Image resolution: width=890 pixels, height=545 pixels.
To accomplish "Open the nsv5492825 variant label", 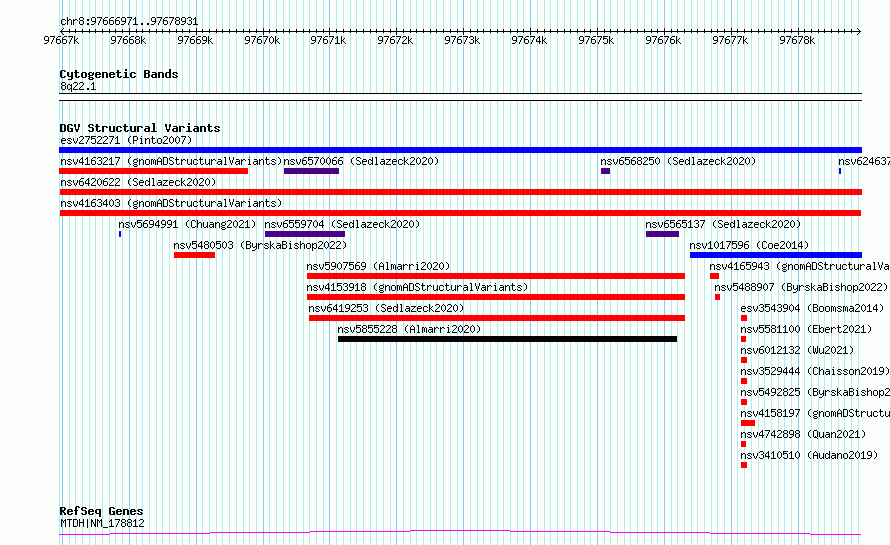I will pyautogui.click(x=815, y=392).
